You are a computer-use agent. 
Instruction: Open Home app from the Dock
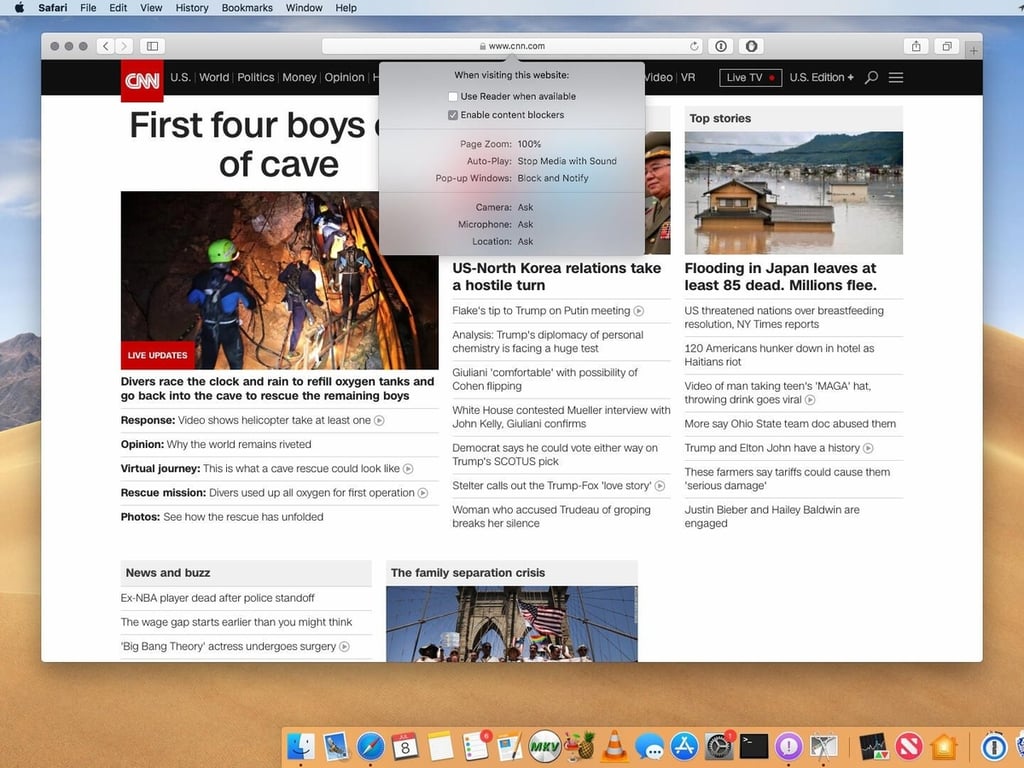pyautogui.click(x=944, y=746)
